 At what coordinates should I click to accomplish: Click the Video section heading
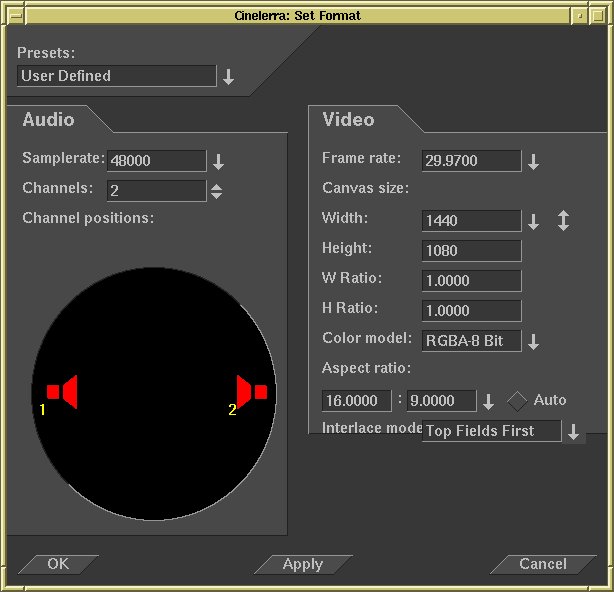coord(348,119)
